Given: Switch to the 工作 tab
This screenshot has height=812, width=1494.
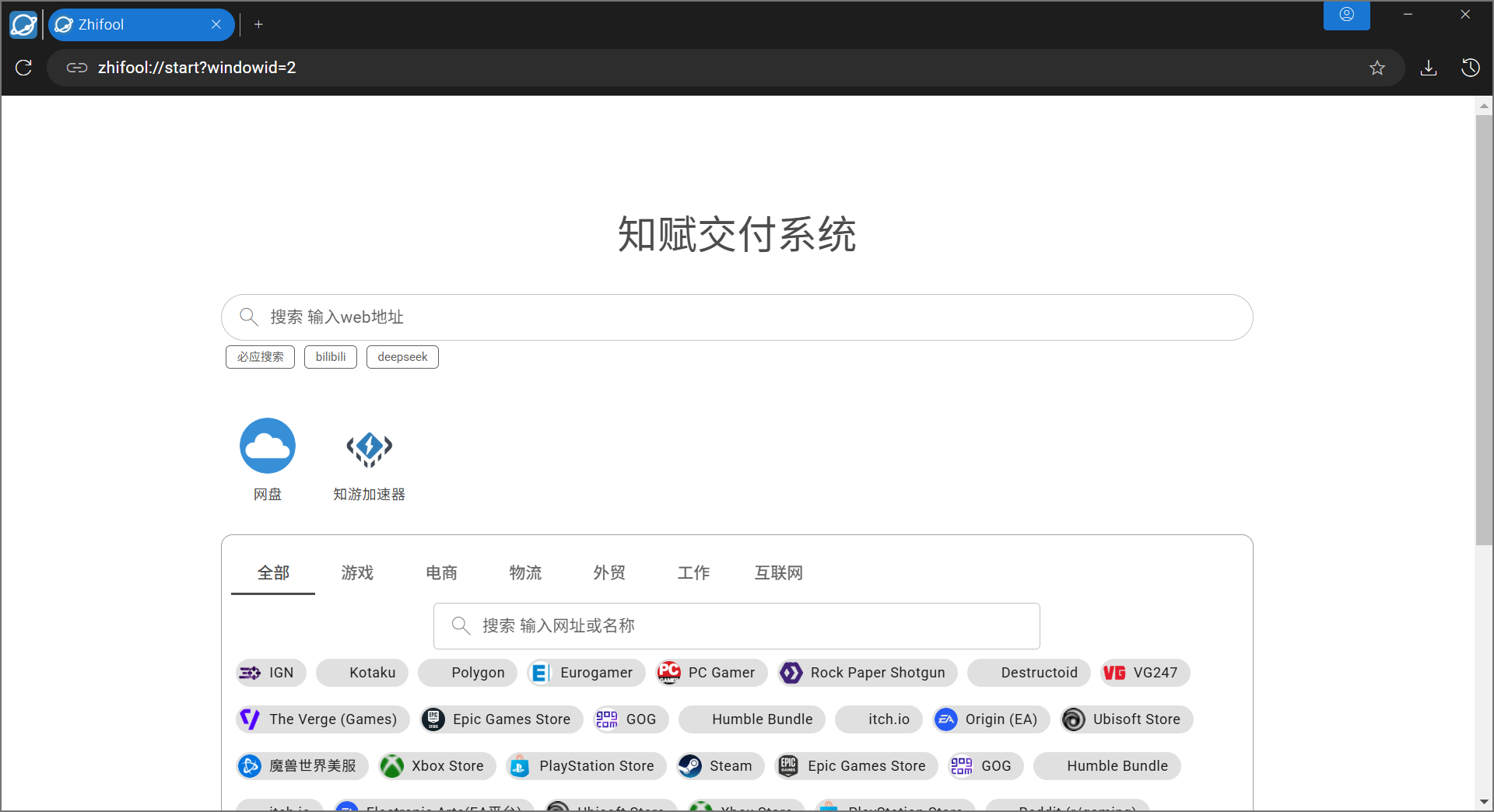Looking at the screenshot, I should click(693, 573).
